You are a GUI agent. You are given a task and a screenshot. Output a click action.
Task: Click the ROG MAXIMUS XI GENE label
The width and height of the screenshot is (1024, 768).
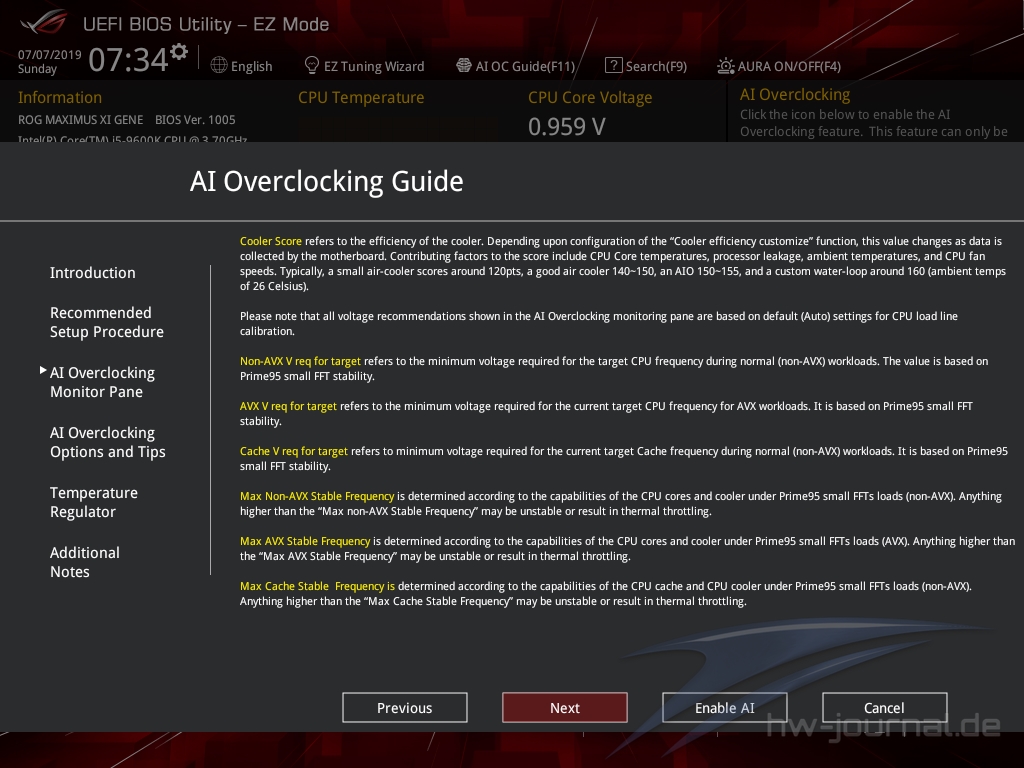[x=80, y=120]
